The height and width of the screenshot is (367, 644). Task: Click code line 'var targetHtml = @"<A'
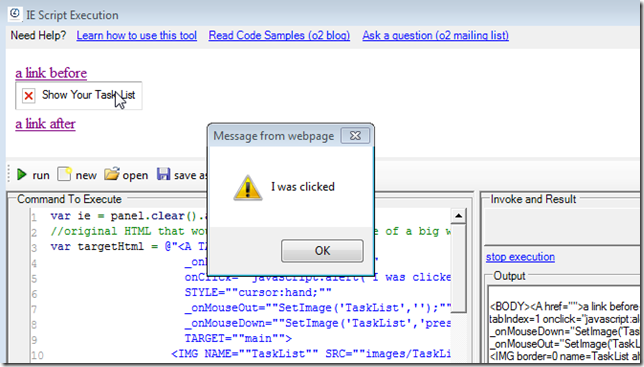(x=128, y=246)
